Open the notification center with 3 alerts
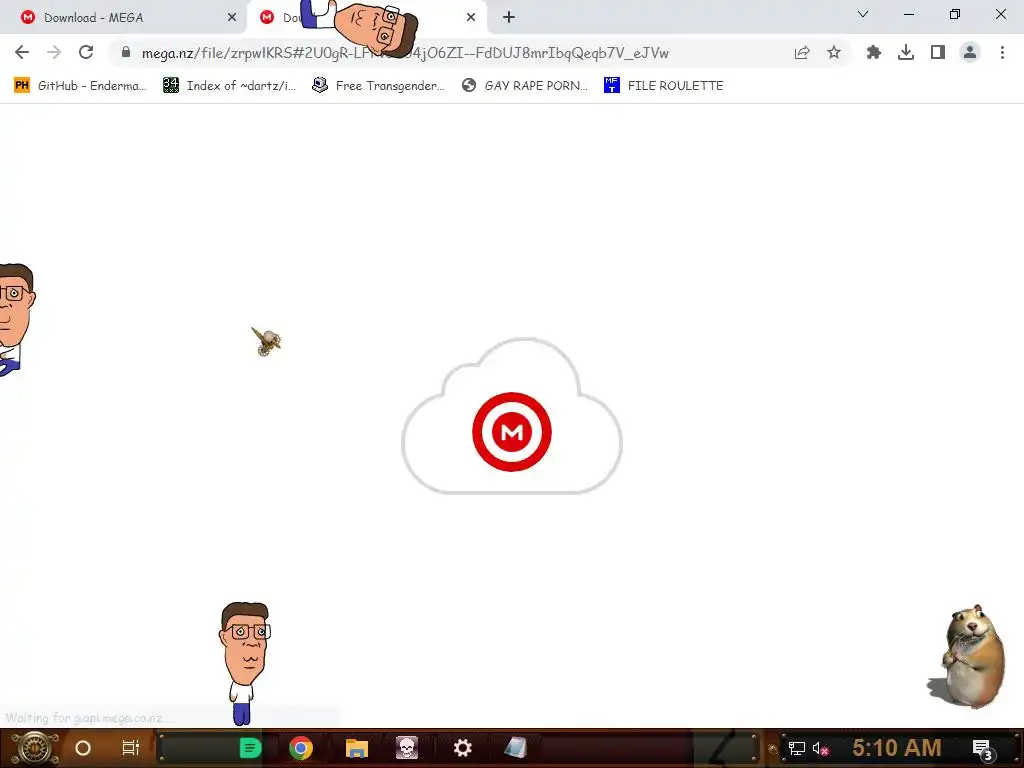The image size is (1024, 768). [x=983, y=749]
